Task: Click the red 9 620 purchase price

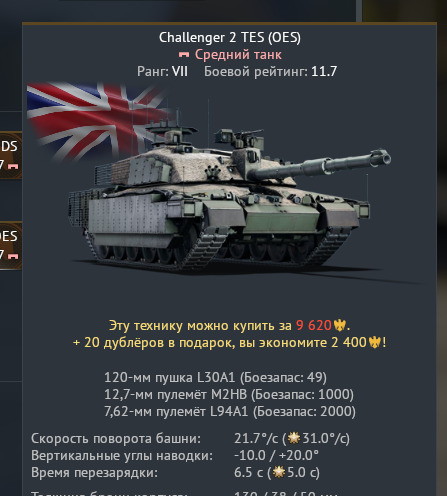Action: coord(313,325)
